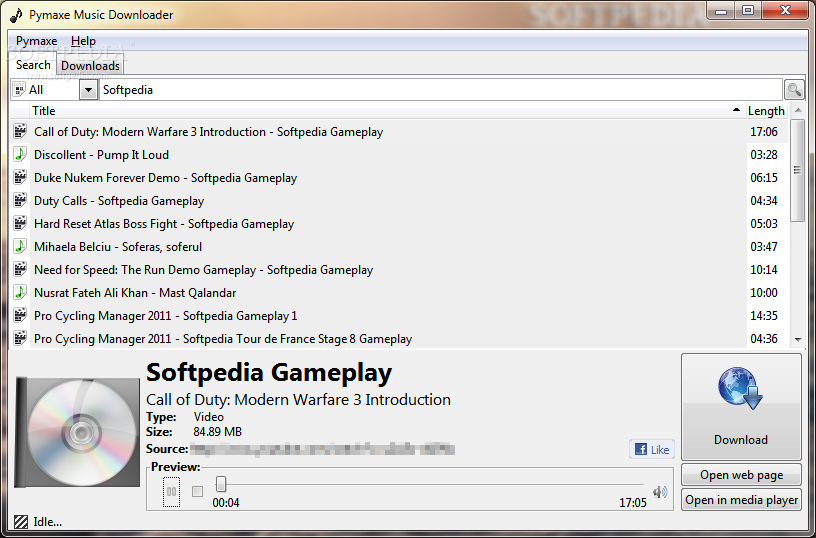Viewport: 816px width, 538px height.
Task: Click the results list scrollbar thumb
Action: (797, 171)
